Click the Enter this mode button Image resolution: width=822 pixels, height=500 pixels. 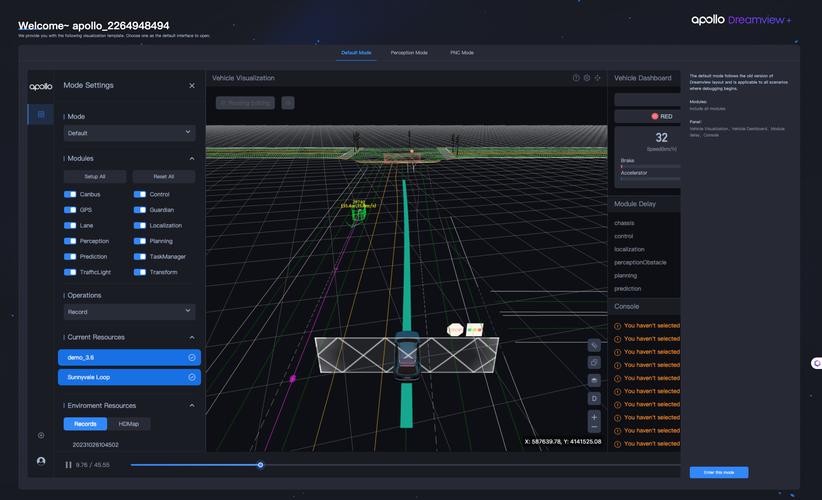point(719,472)
